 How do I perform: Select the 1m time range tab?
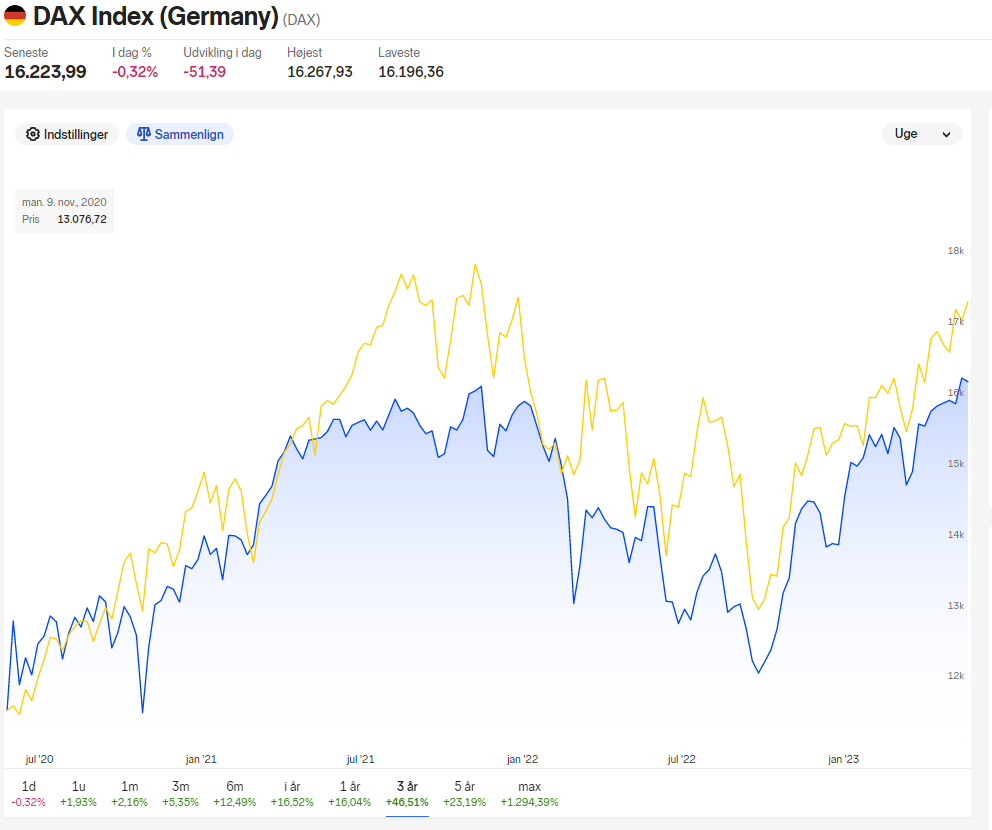(x=130, y=793)
